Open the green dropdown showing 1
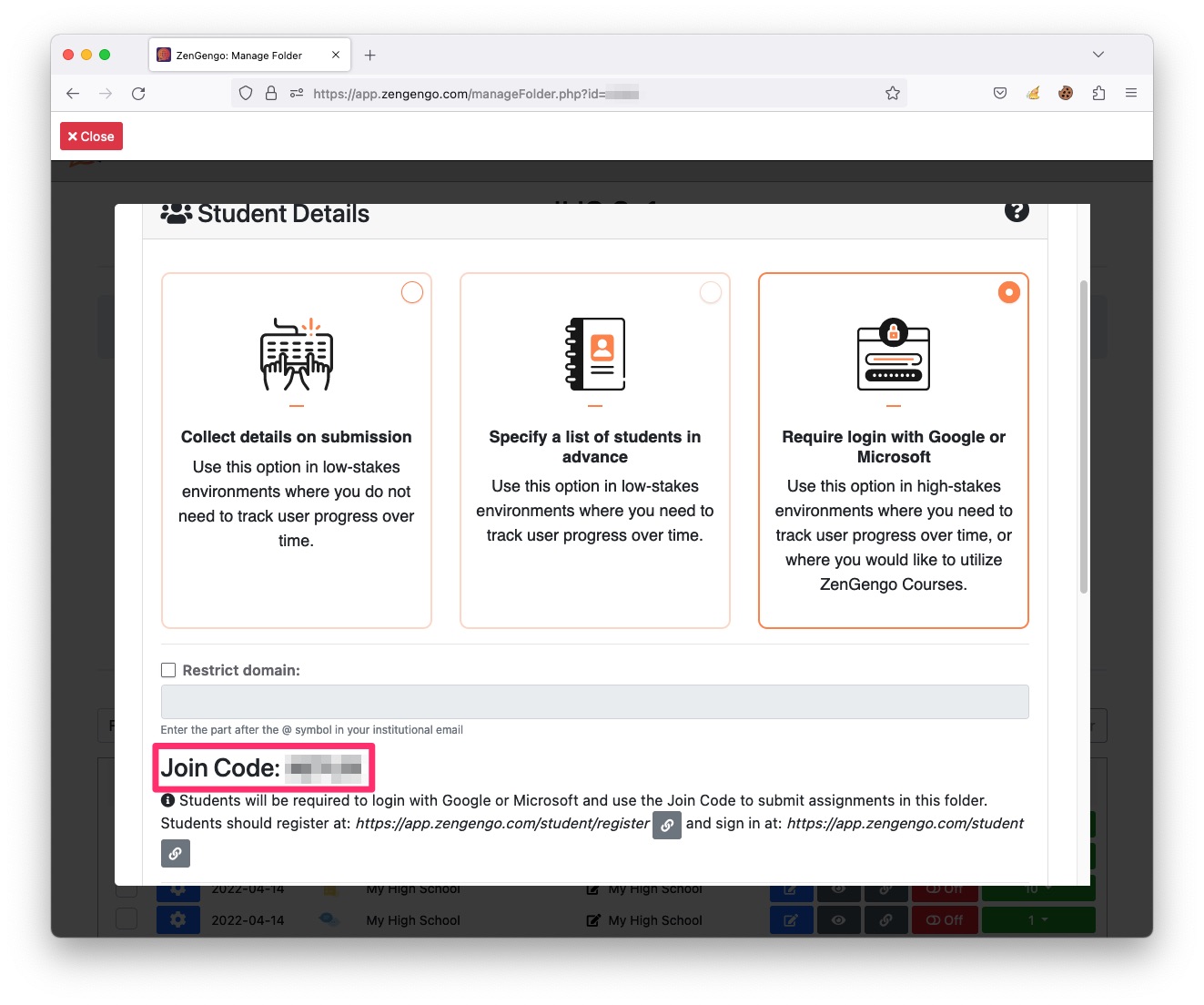 [1038, 919]
